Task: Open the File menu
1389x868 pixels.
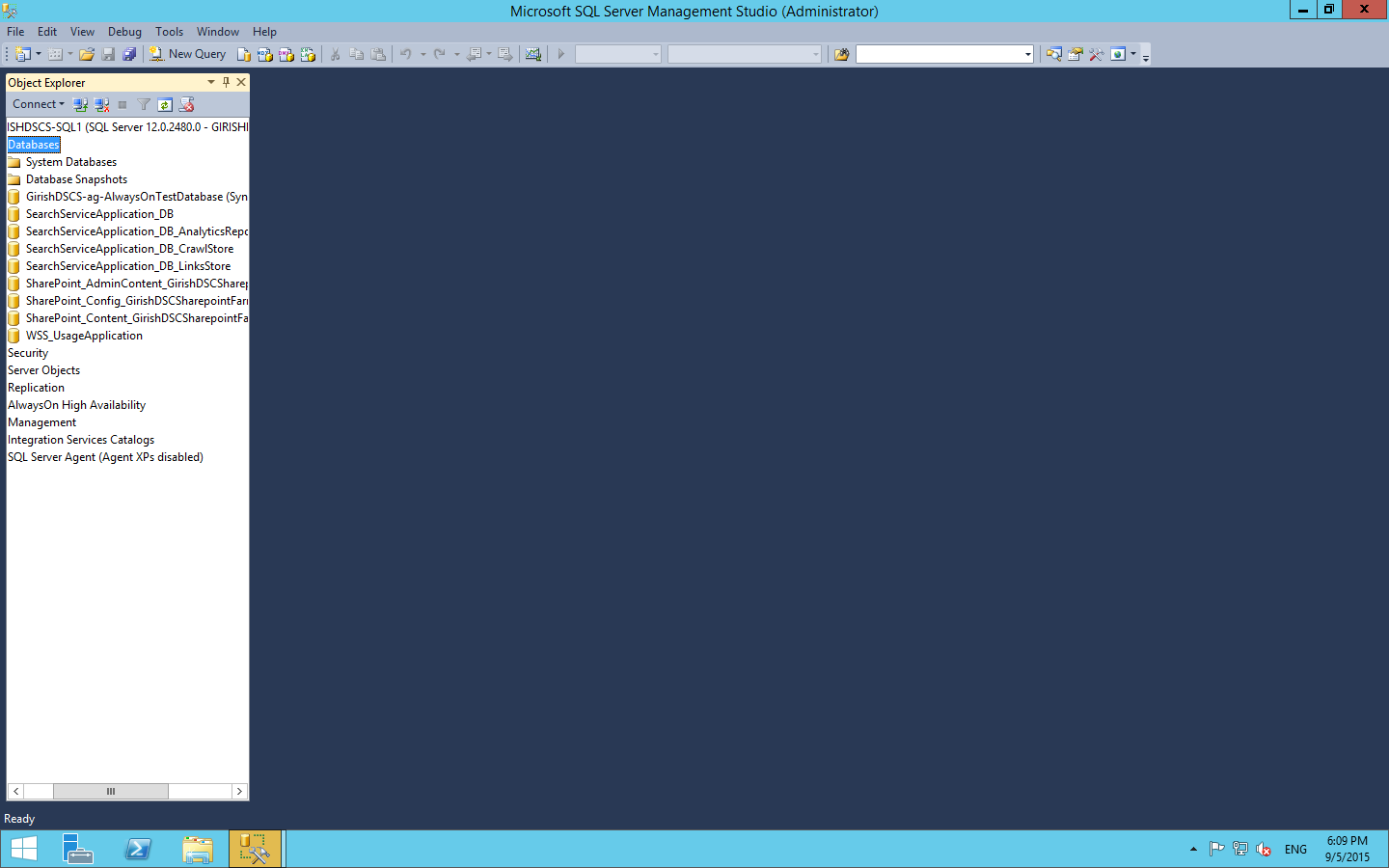Action: [15, 32]
